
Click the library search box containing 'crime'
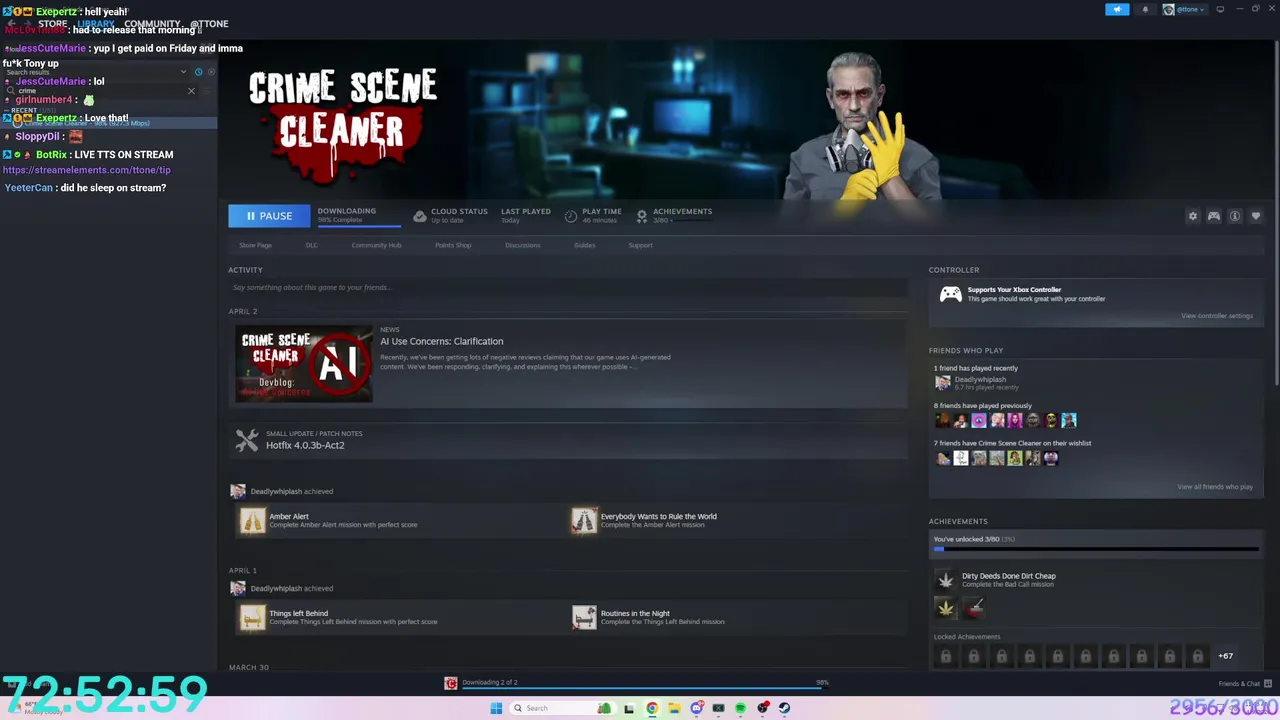tap(100, 91)
